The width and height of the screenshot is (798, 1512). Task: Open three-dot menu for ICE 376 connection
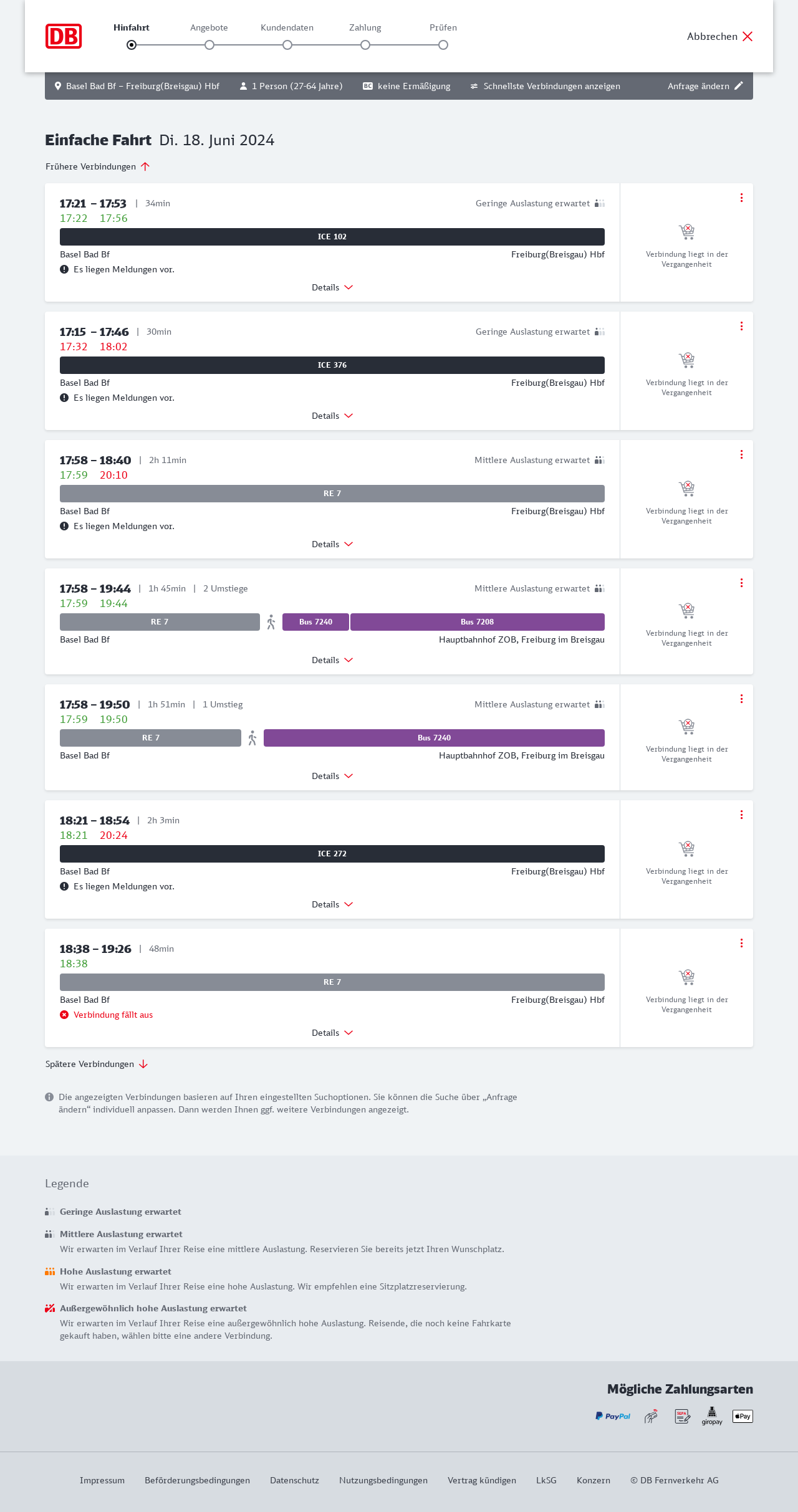pyautogui.click(x=741, y=326)
